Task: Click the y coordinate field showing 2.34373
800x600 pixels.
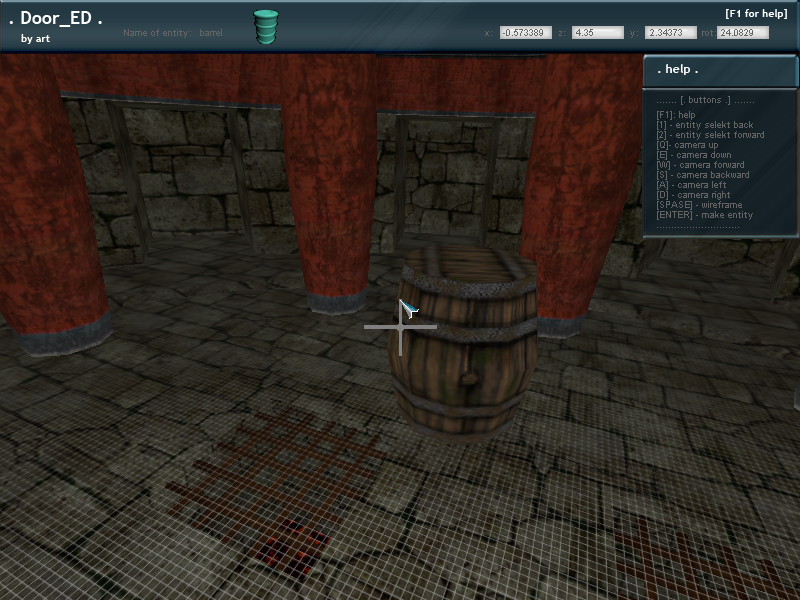Action: coord(671,33)
